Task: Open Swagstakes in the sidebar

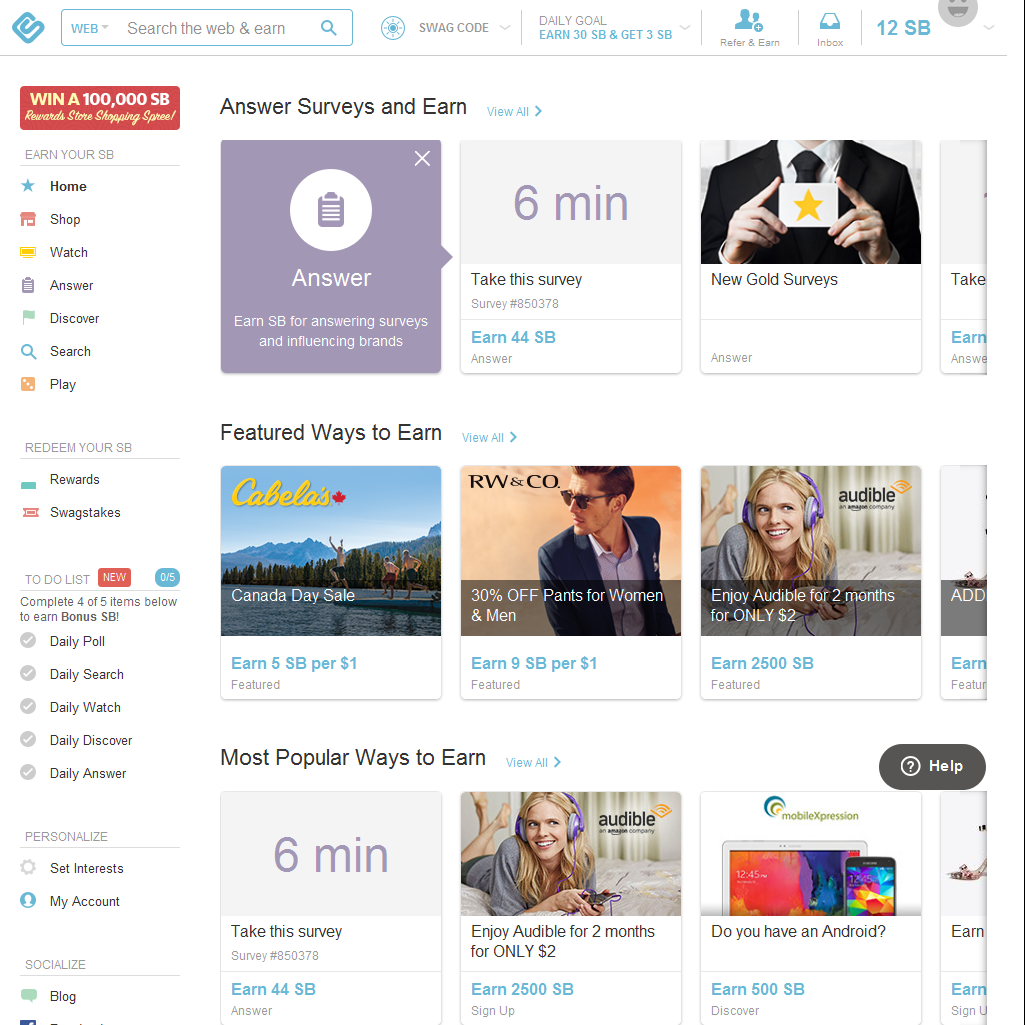Action: pos(85,512)
